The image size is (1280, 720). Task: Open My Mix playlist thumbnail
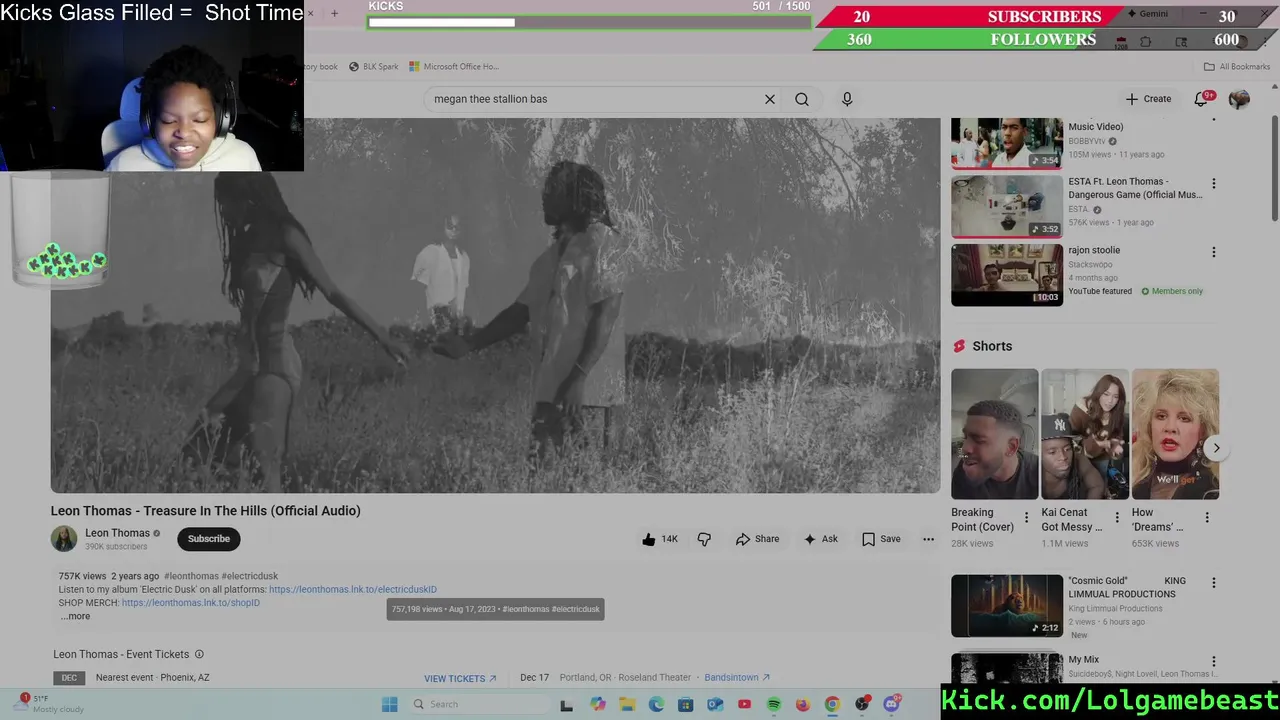pyautogui.click(x=1007, y=668)
